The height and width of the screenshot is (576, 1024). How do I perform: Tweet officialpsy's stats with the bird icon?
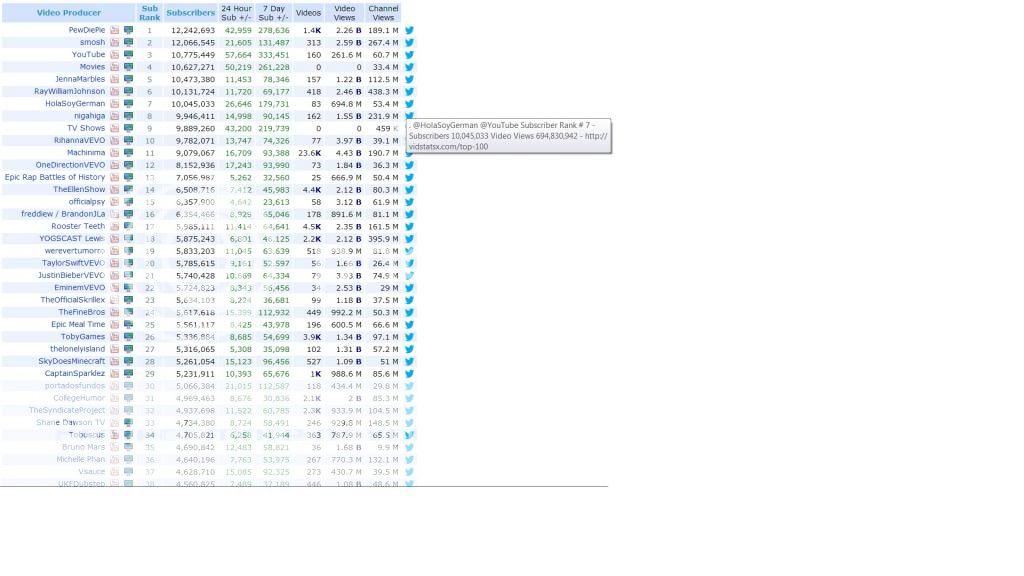(x=409, y=202)
